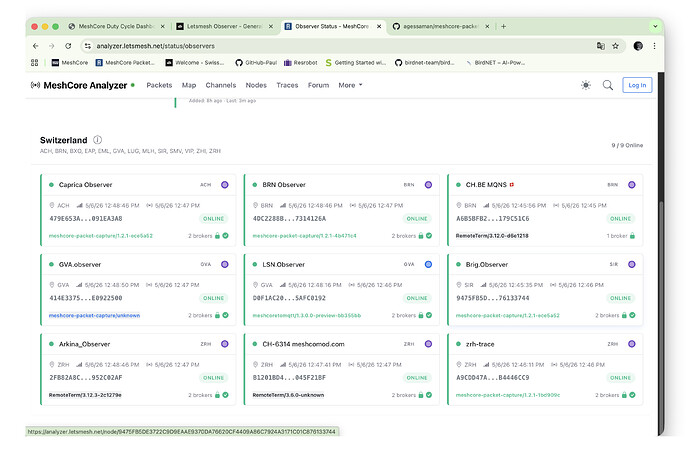Screen dimensions: 690x470
Task: Open the Resrobot bookmark
Action: [x=301, y=63]
